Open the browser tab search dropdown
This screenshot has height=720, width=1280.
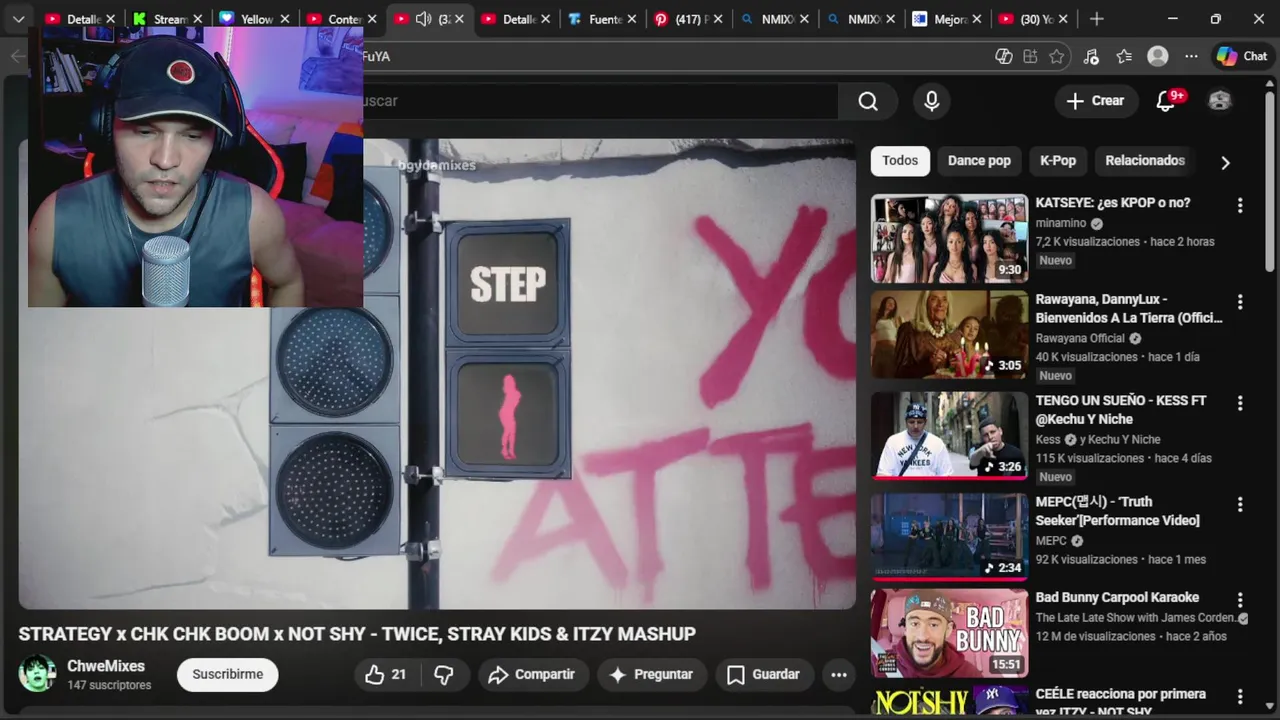click(x=18, y=18)
